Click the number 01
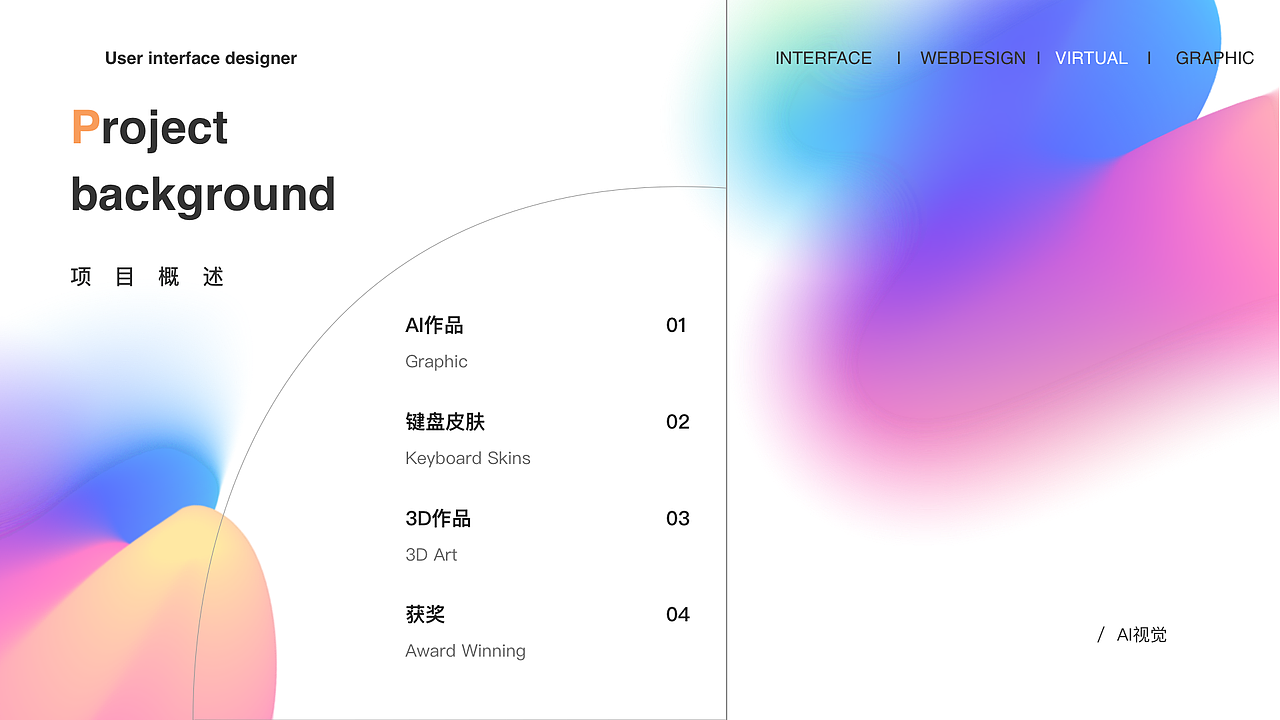Viewport: 1280px width, 720px height. coord(676,325)
